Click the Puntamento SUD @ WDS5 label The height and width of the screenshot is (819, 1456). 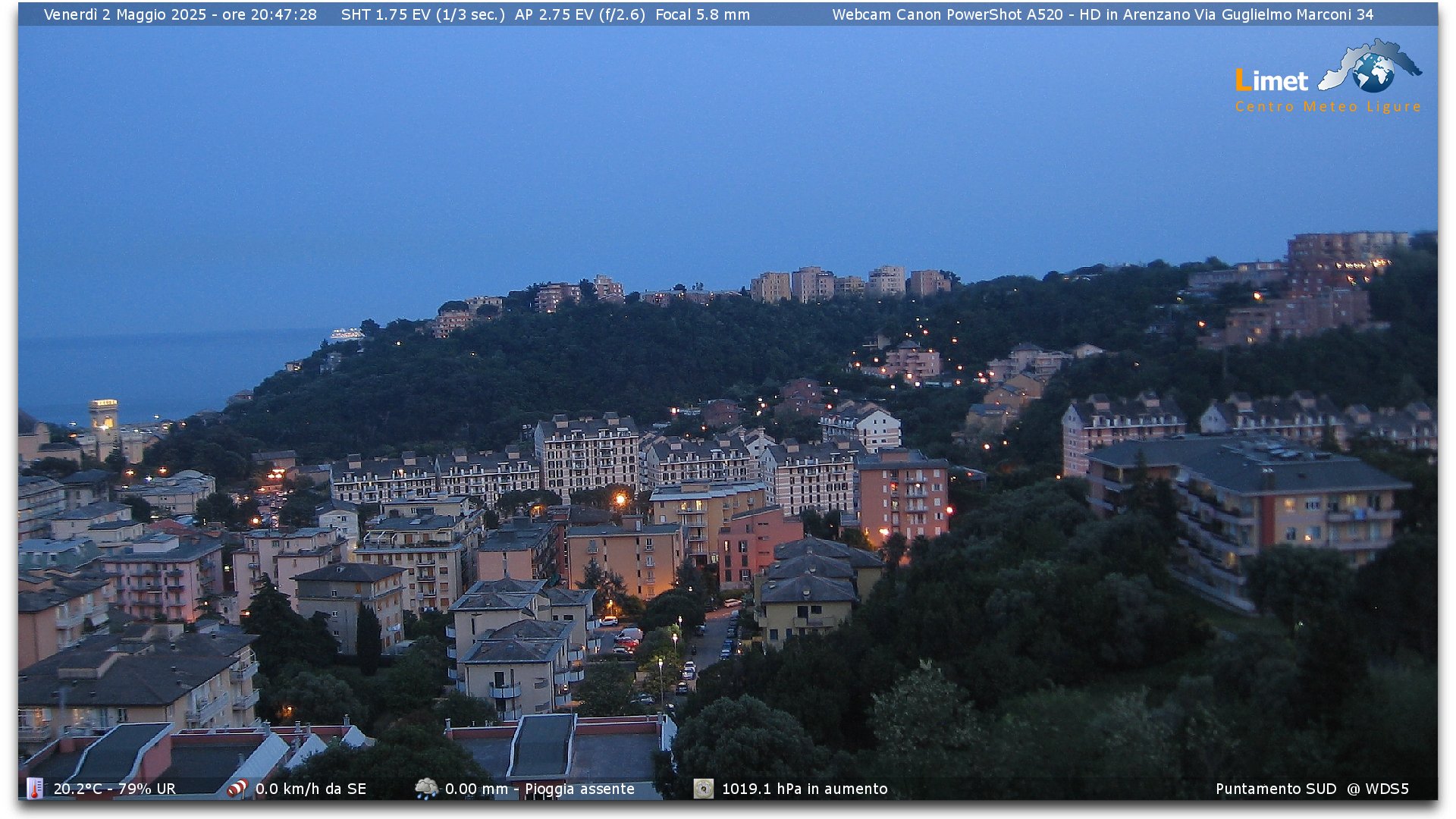tap(1312, 789)
